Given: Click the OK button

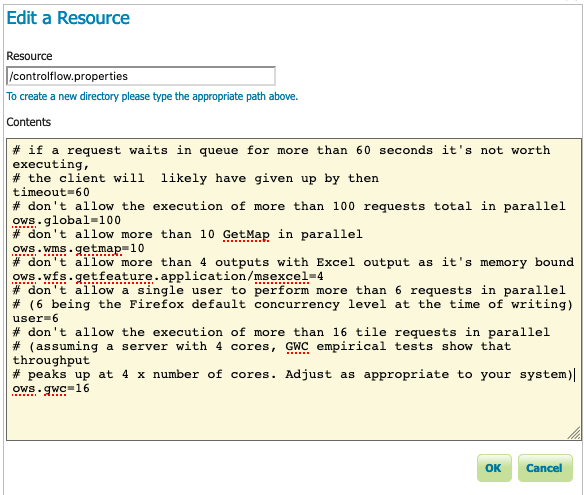Looking at the screenshot, I should click(494, 468).
